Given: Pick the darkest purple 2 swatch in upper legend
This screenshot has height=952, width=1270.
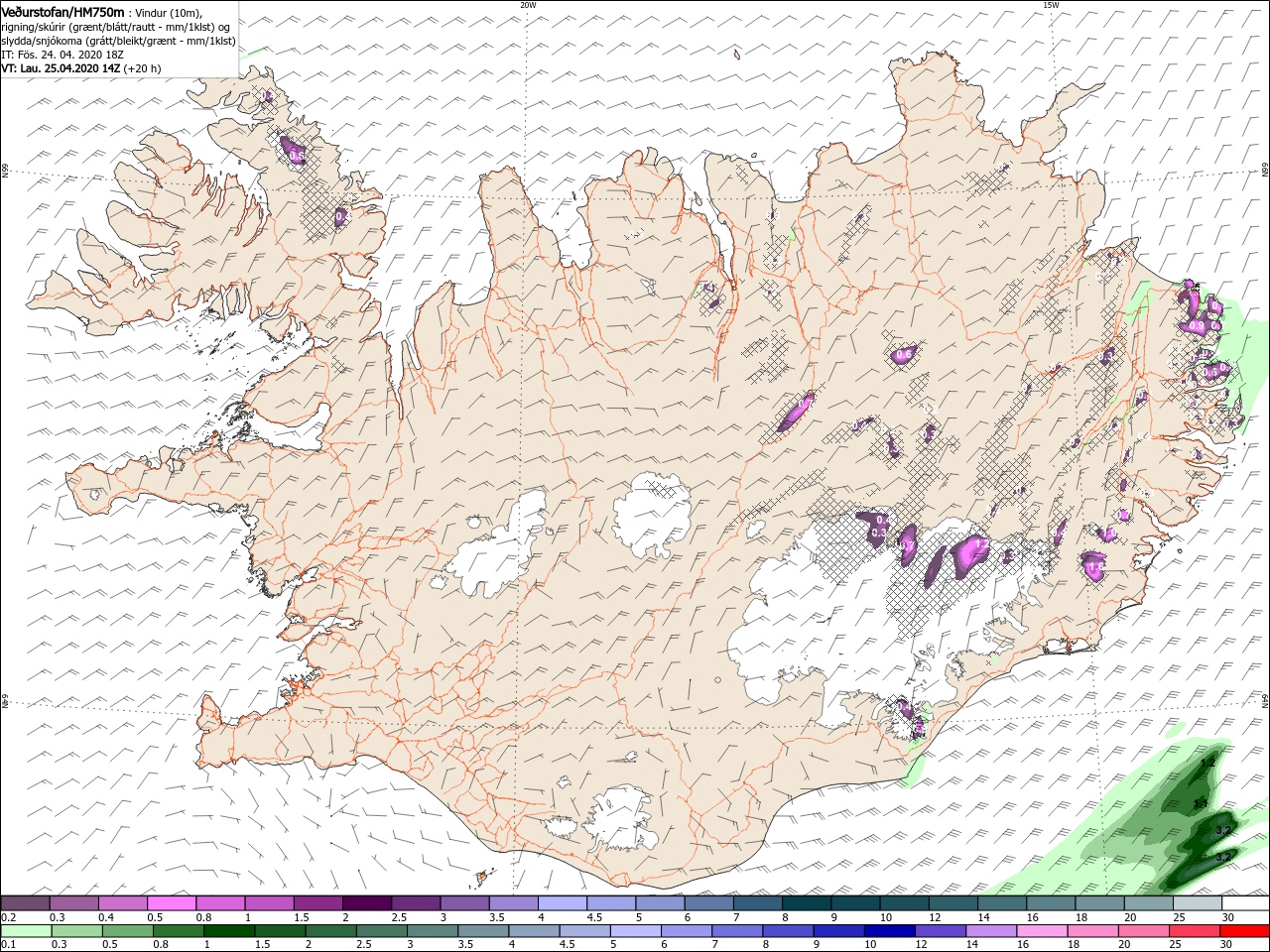Looking at the screenshot, I should tap(367, 902).
